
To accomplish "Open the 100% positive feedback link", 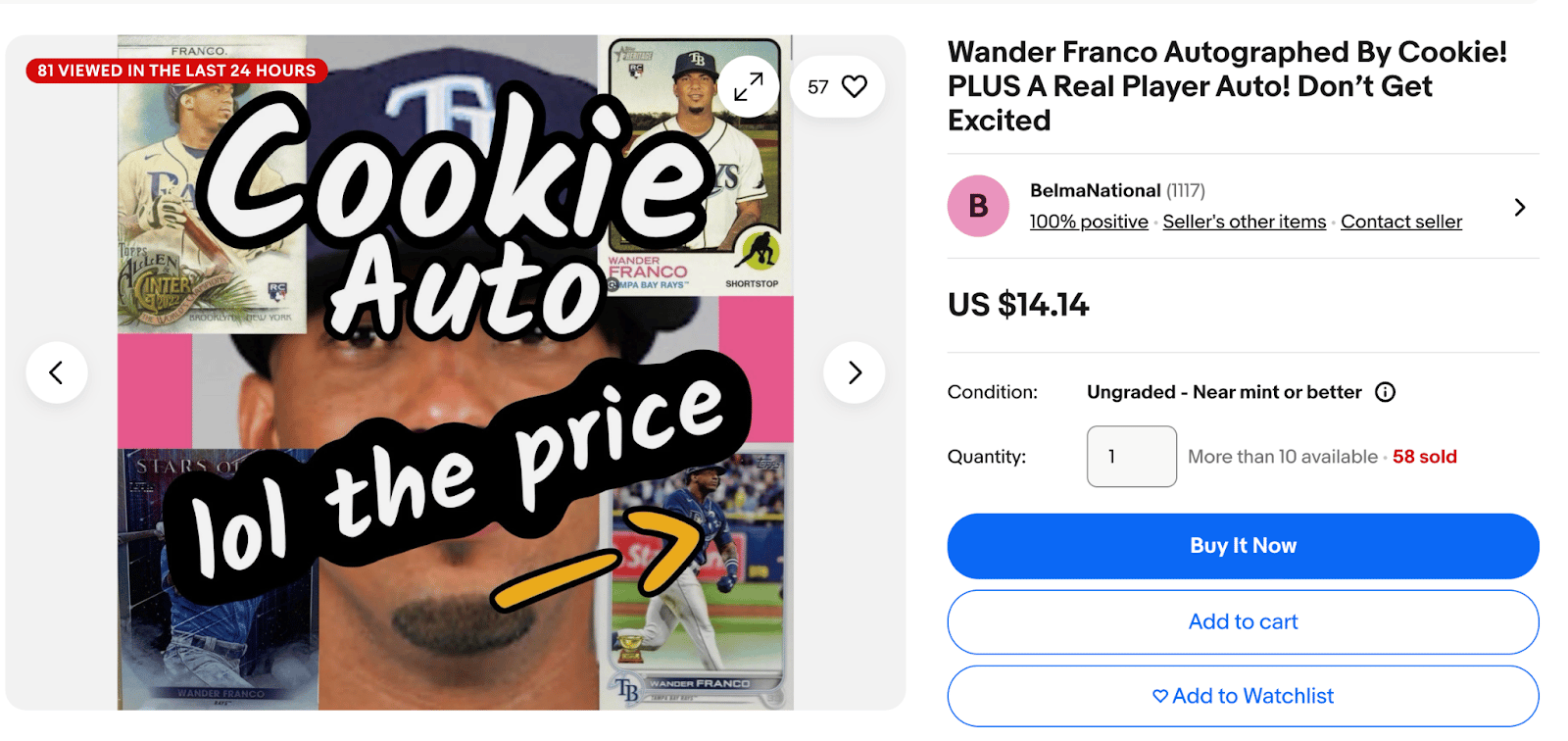I will 1089,222.
